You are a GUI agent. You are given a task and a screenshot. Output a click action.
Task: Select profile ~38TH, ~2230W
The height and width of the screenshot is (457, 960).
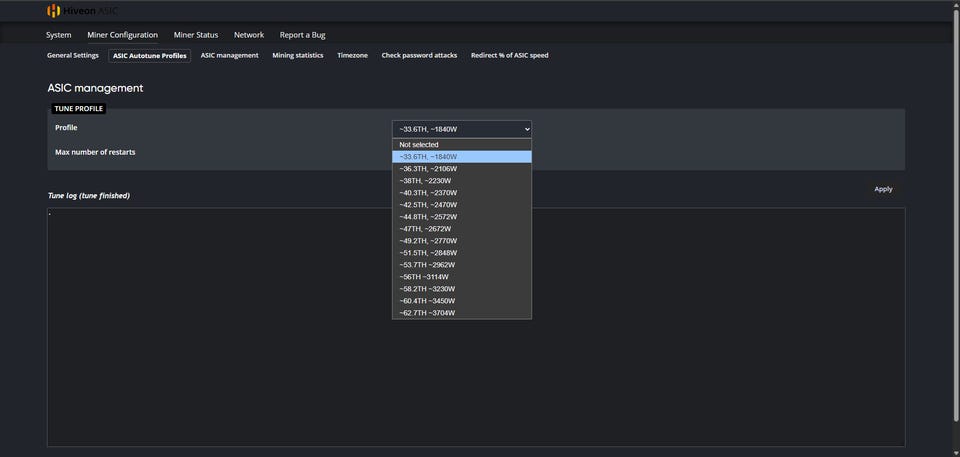pyautogui.click(x=462, y=181)
